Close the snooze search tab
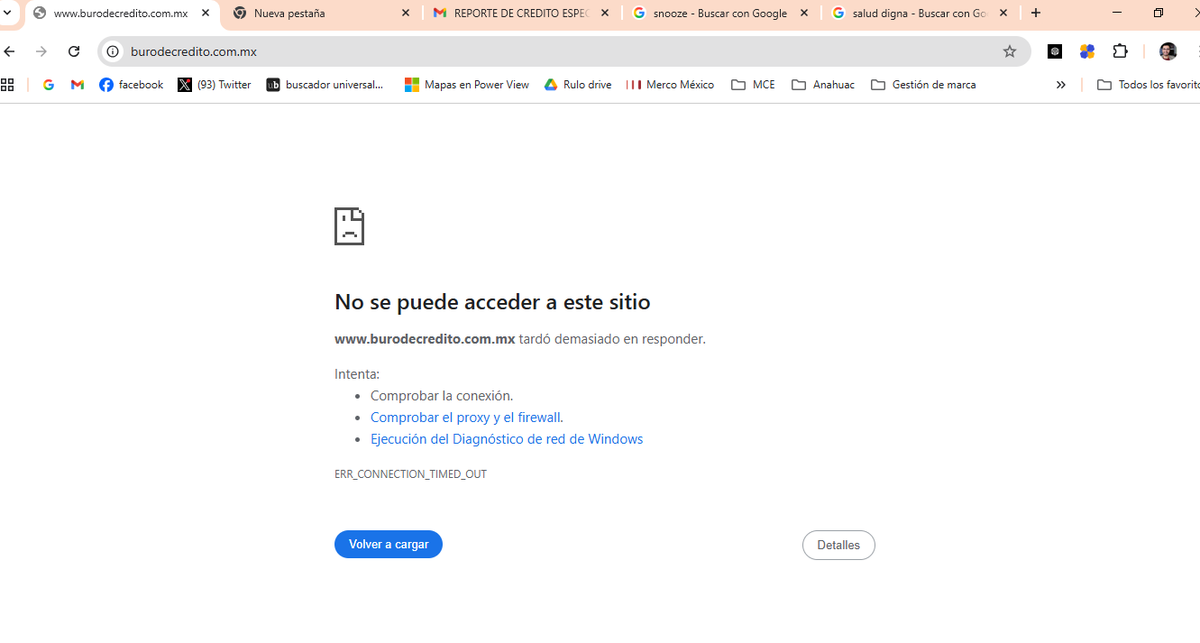The image size is (1200, 643). 804,13
